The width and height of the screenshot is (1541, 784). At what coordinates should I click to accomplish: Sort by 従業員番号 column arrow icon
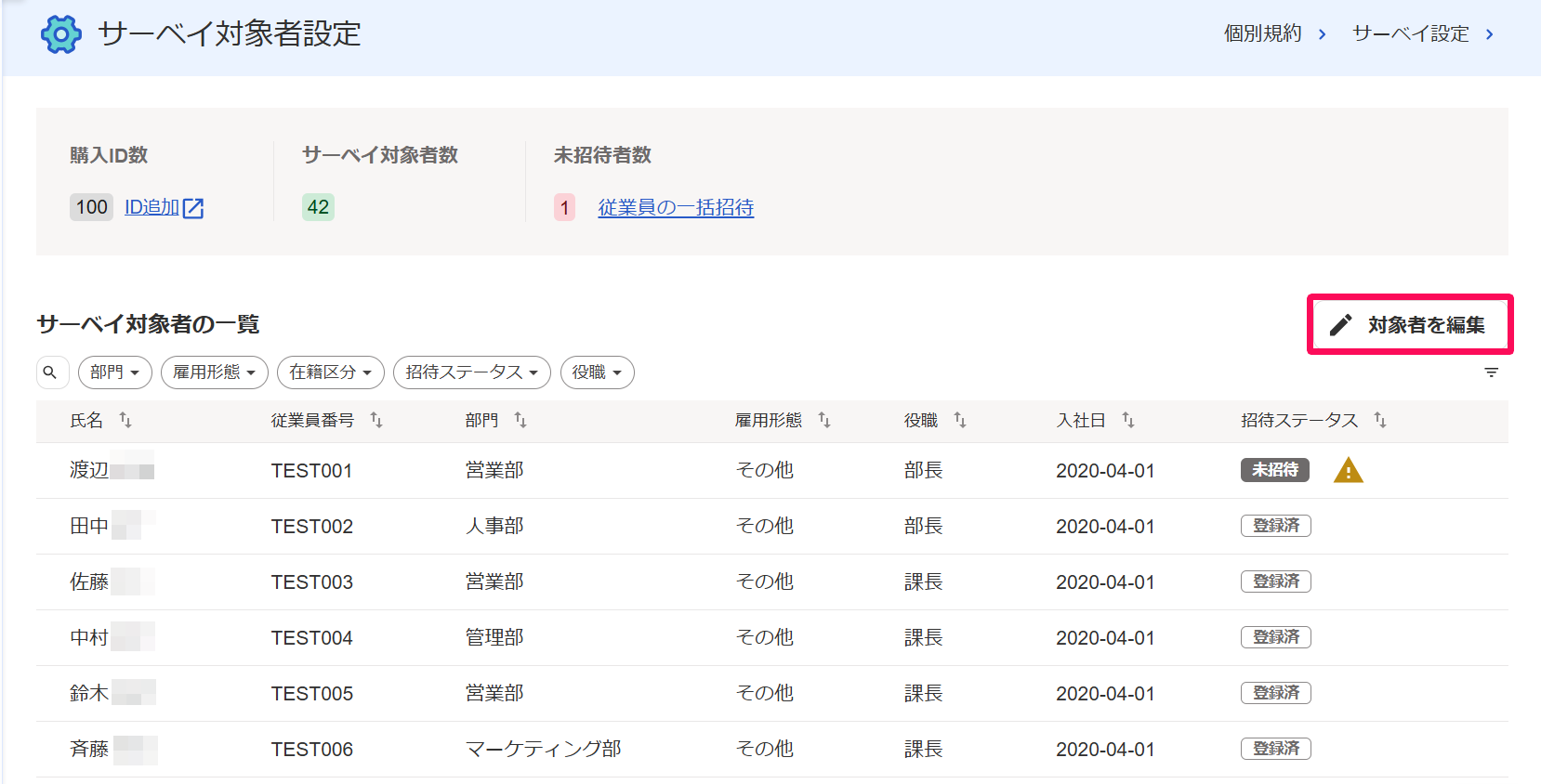tap(376, 421)
